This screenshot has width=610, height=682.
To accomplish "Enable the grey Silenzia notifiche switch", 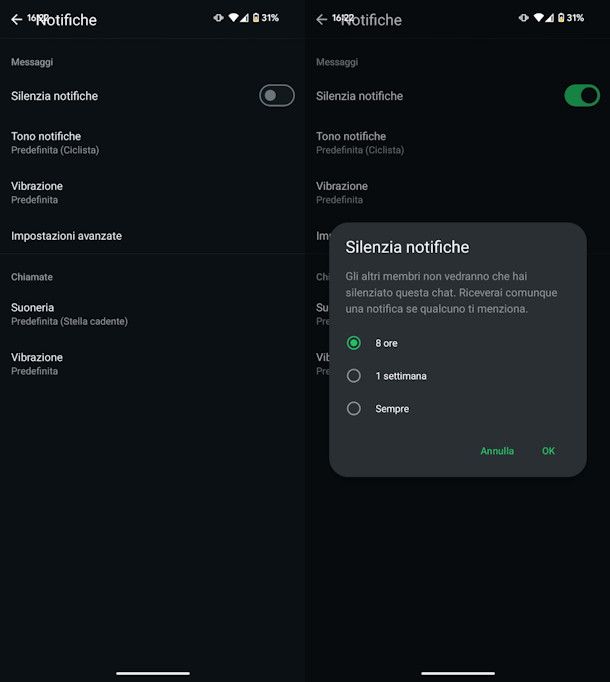I will (x=277, y=96).
